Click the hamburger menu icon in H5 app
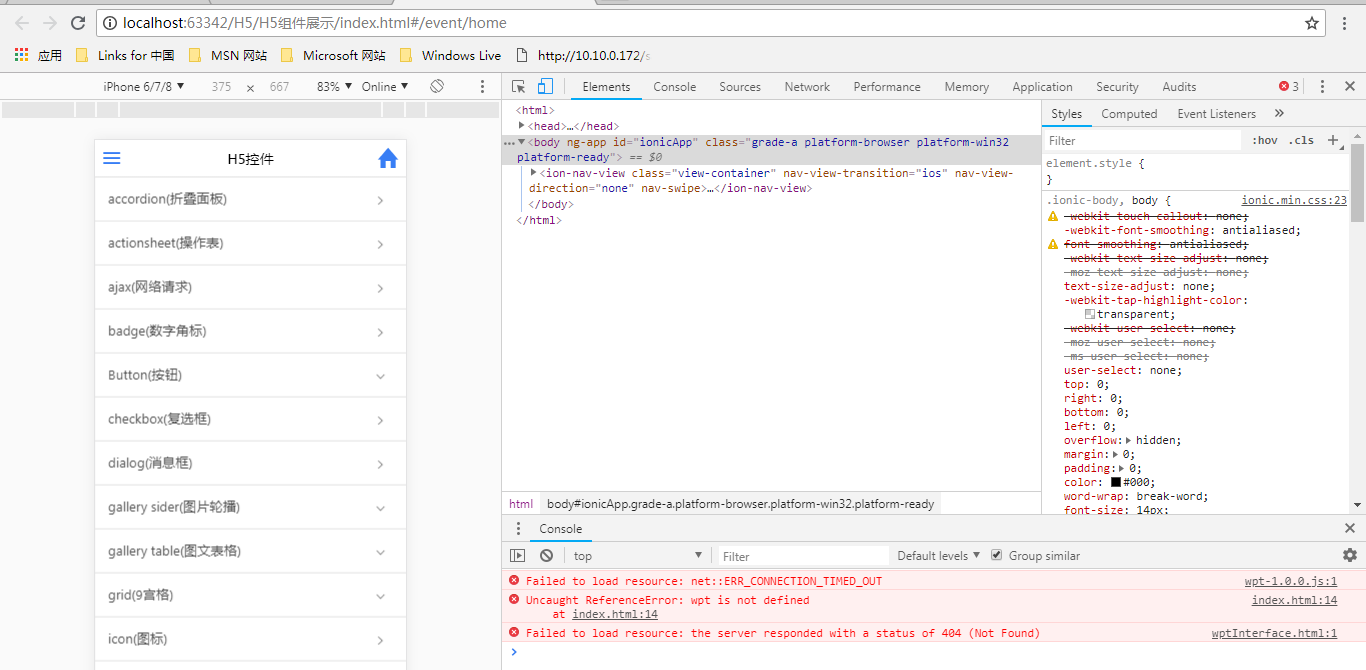The image size is (1366, 670). pos(112,158)
